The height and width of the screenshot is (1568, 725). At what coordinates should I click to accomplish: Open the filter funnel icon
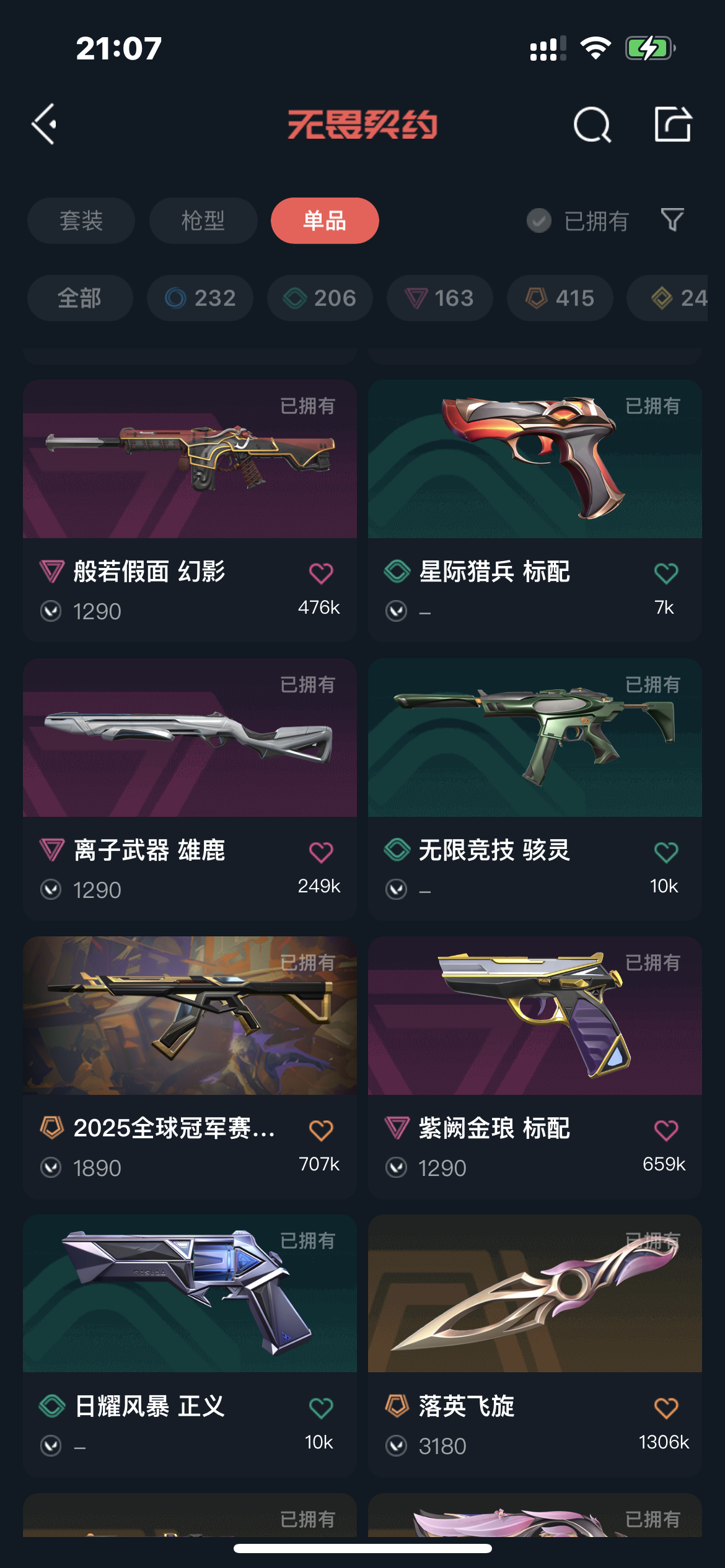point(672,220)
